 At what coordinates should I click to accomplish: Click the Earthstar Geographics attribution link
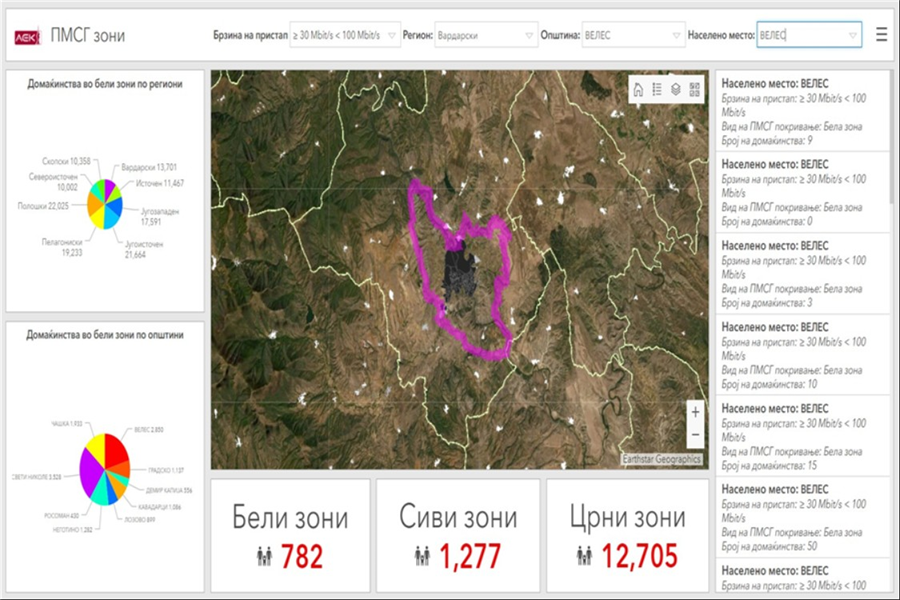[661, 459]
